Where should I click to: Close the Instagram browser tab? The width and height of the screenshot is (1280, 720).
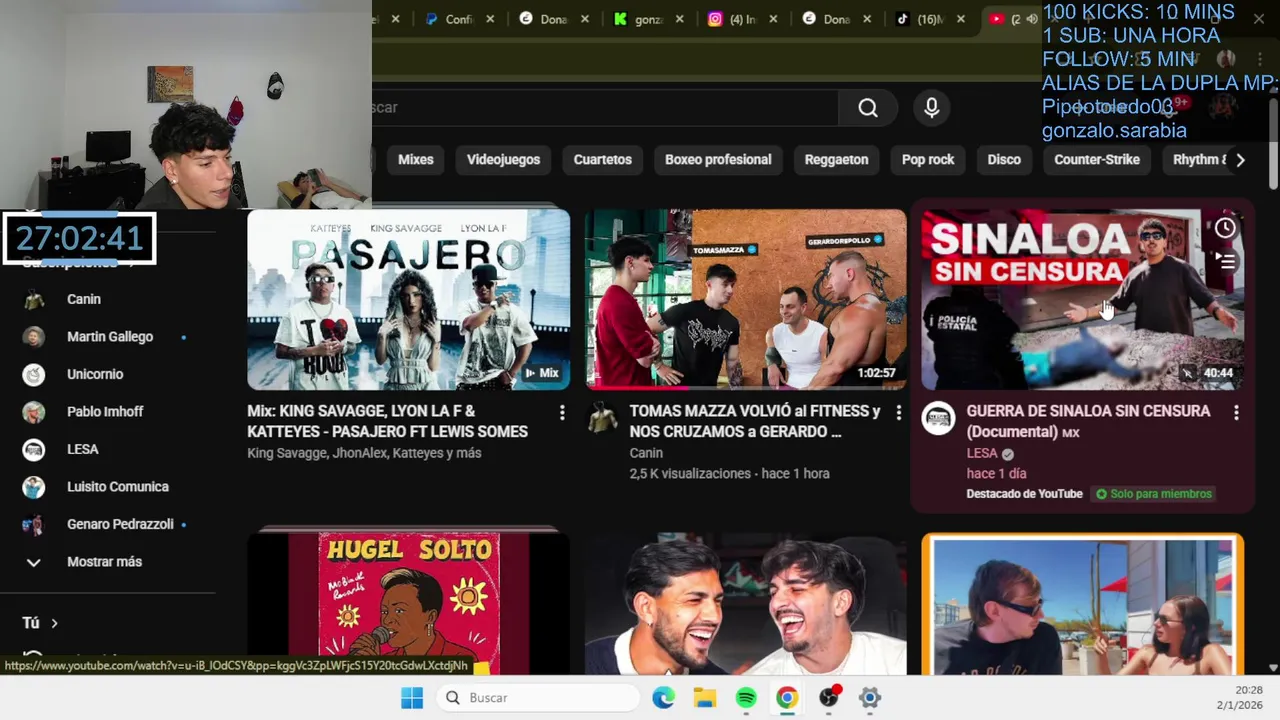tap(773, 19)
